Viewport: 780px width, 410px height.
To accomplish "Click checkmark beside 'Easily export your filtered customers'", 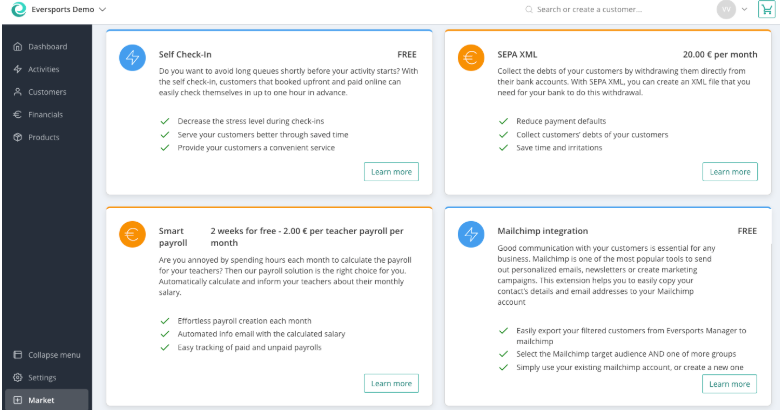I will tap(503, 330).
